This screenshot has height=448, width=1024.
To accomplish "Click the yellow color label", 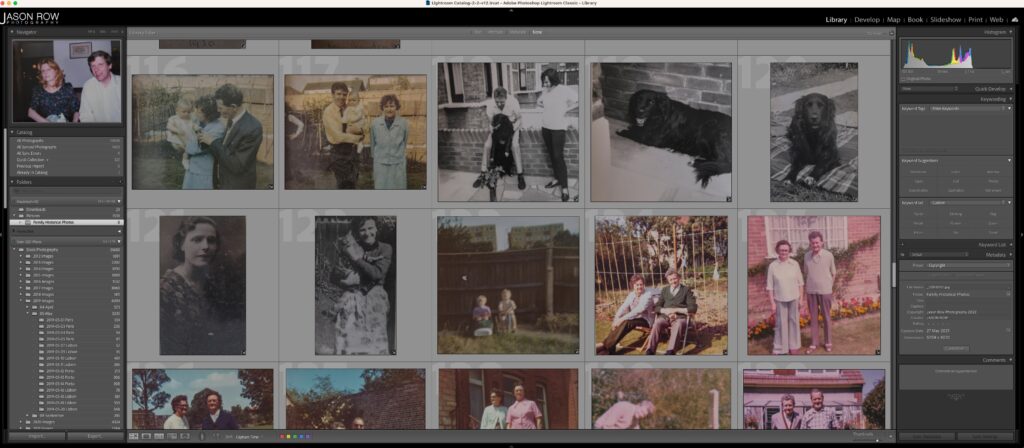I will [x=289, y=436].
